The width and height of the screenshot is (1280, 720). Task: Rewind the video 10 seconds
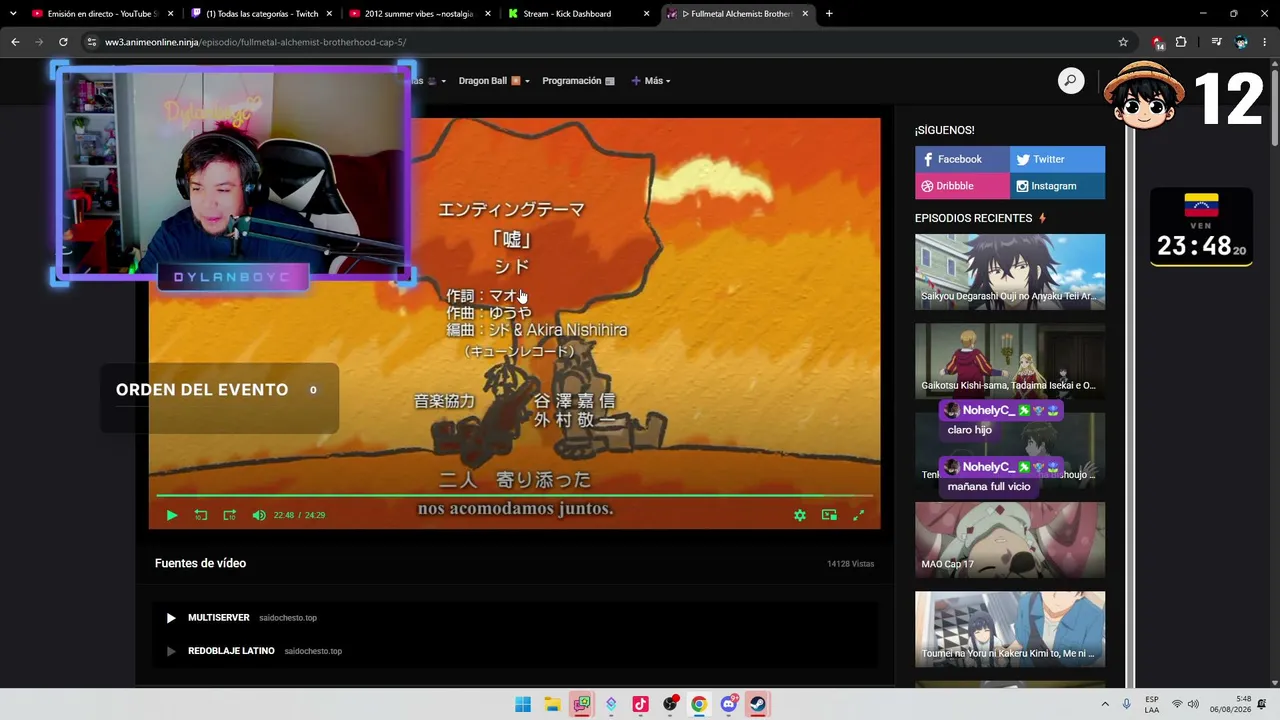pyautogui.click(x=201, y=515)
